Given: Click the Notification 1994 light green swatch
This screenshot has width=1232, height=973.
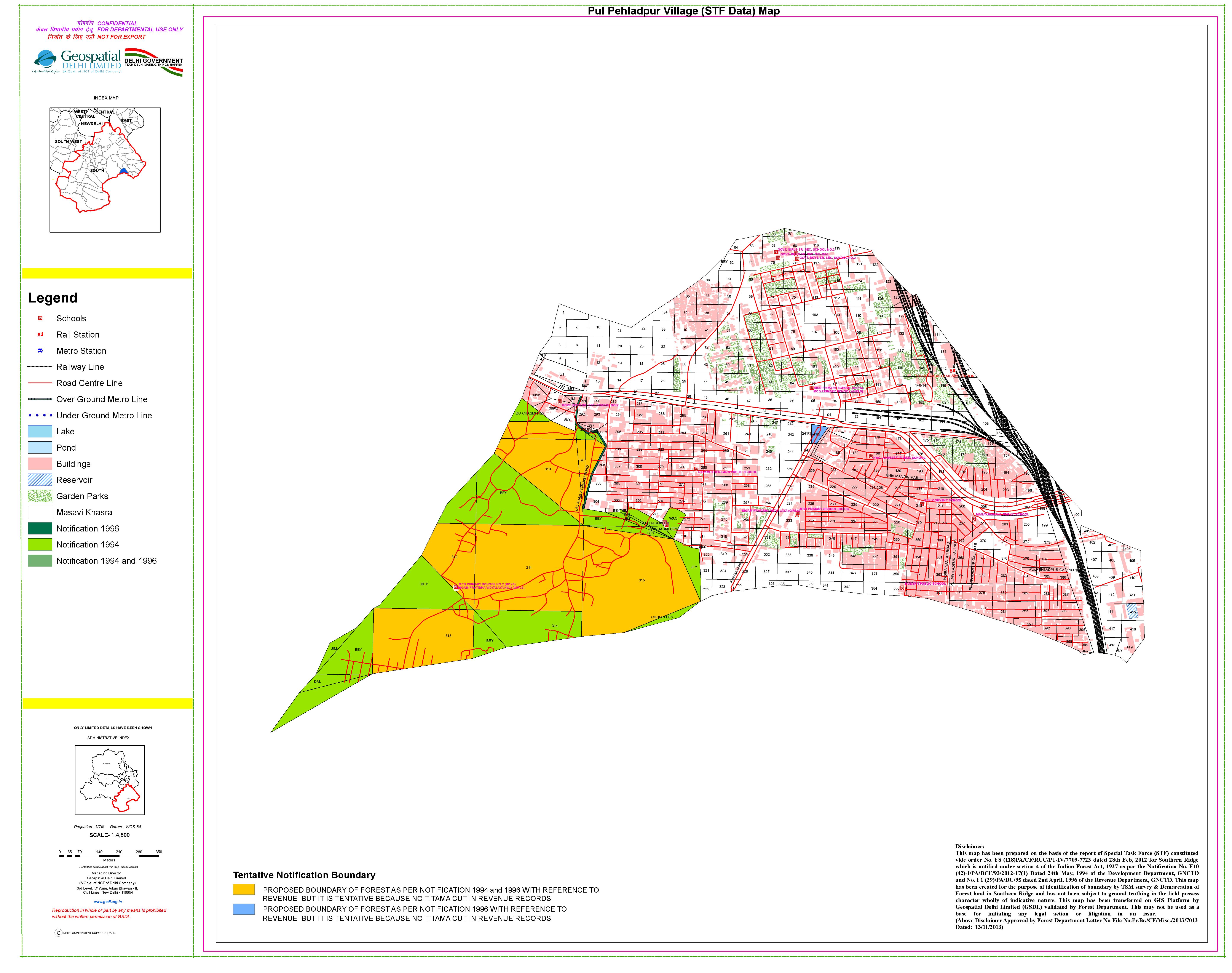Looking at the screenshot, I should coord(40,545).
